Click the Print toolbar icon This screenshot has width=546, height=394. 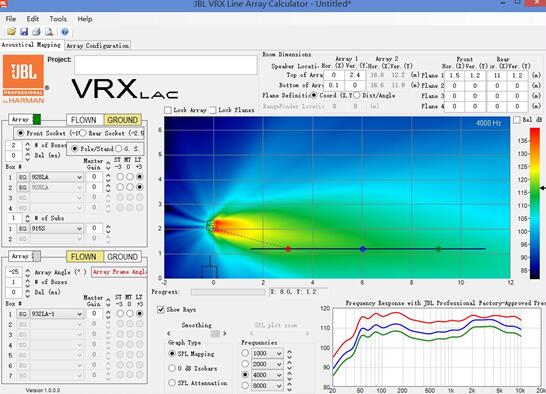36,32
